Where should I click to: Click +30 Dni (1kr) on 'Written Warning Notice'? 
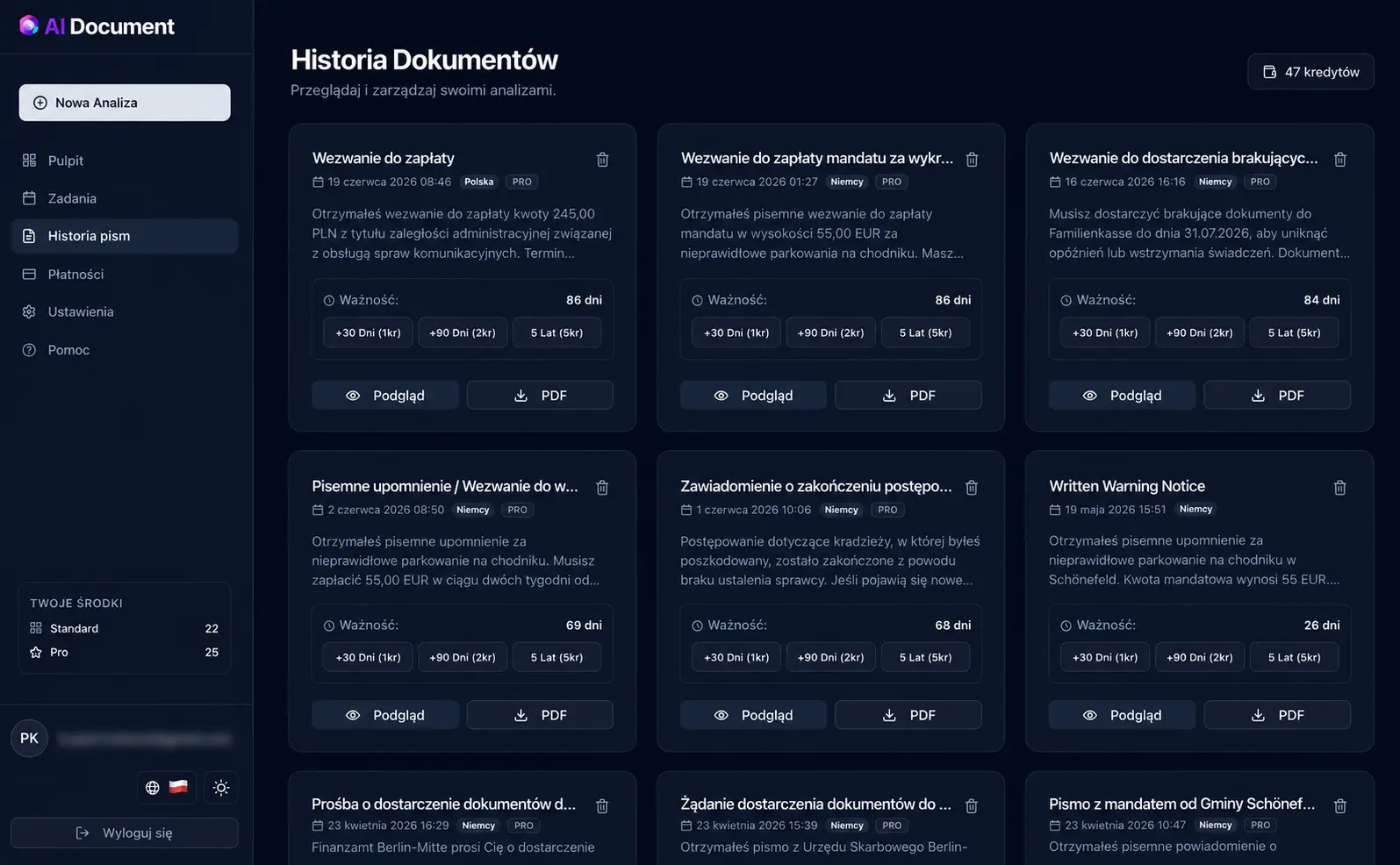[x=1105, y=657]
